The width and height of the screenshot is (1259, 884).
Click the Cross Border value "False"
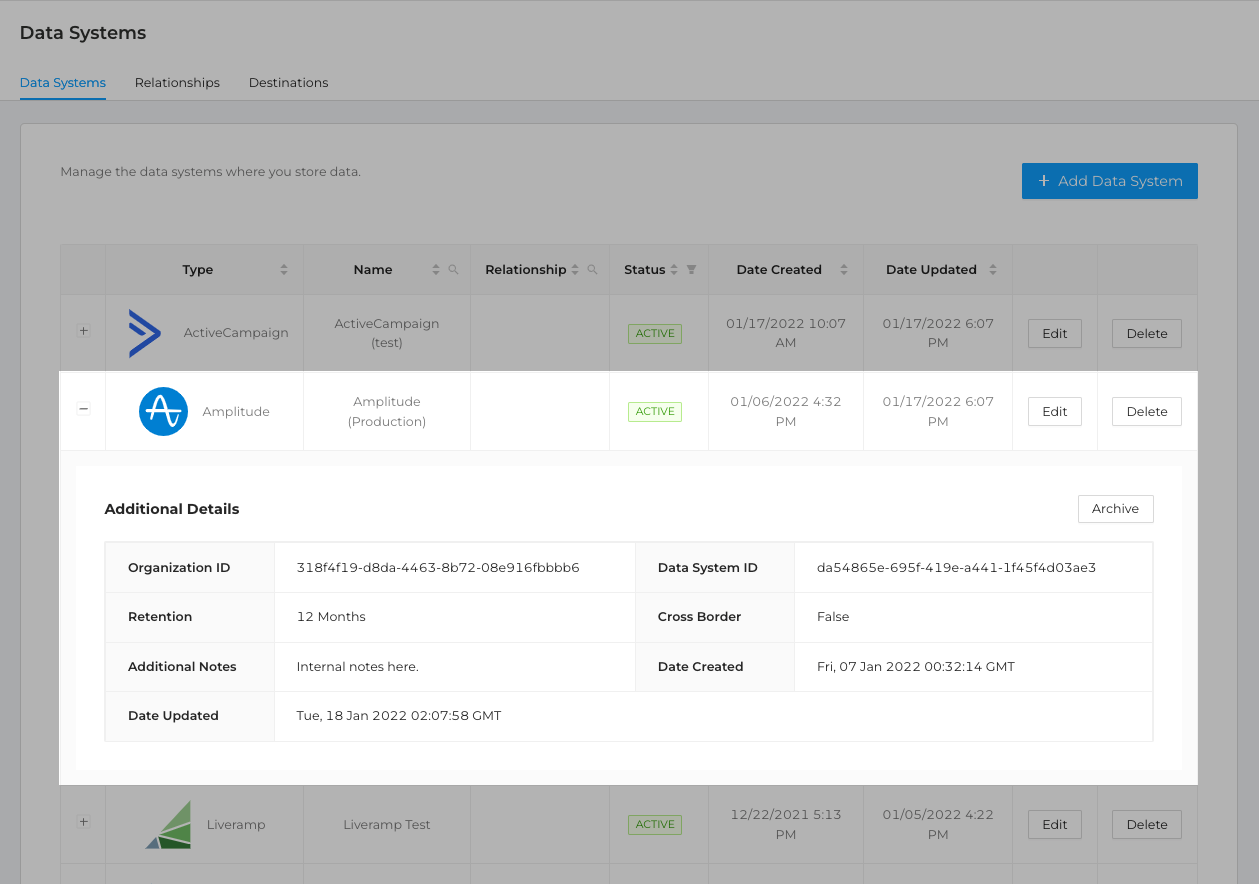tap(833, 617)
